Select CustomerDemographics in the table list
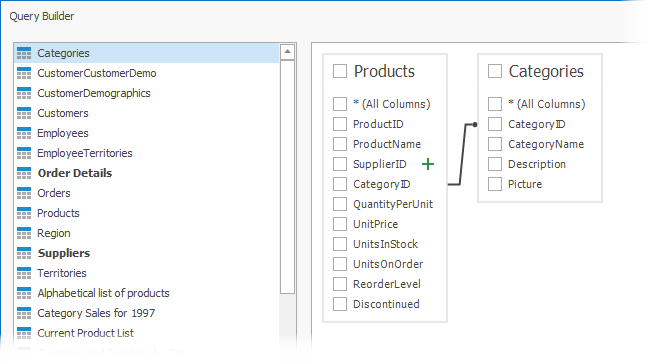 [147, 93]
